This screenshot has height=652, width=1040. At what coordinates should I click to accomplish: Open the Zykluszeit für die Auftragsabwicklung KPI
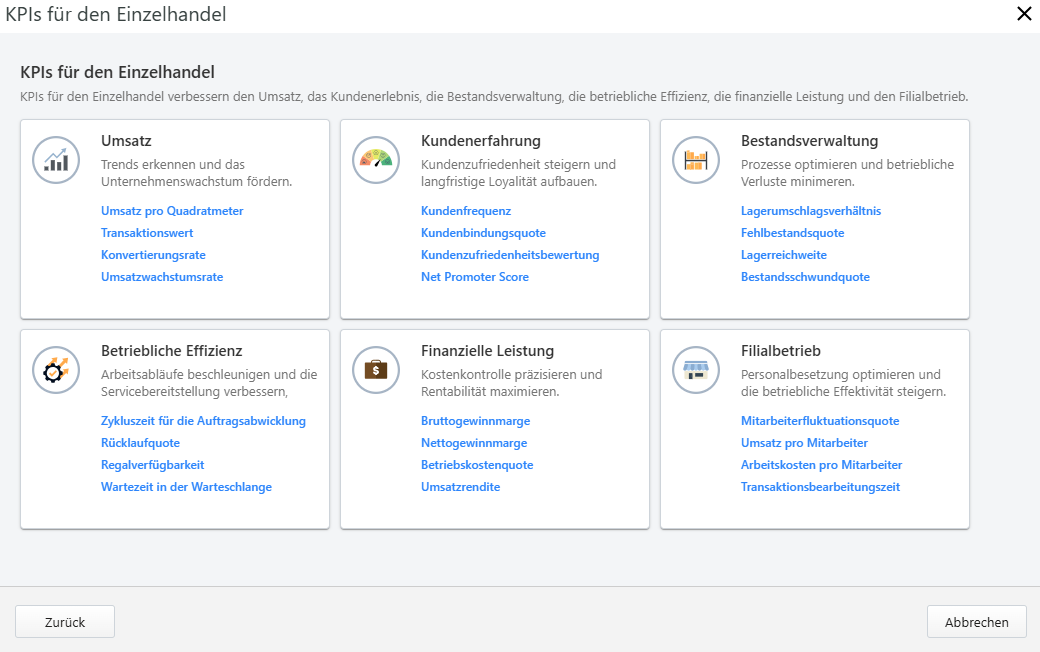tap(203, 420)
